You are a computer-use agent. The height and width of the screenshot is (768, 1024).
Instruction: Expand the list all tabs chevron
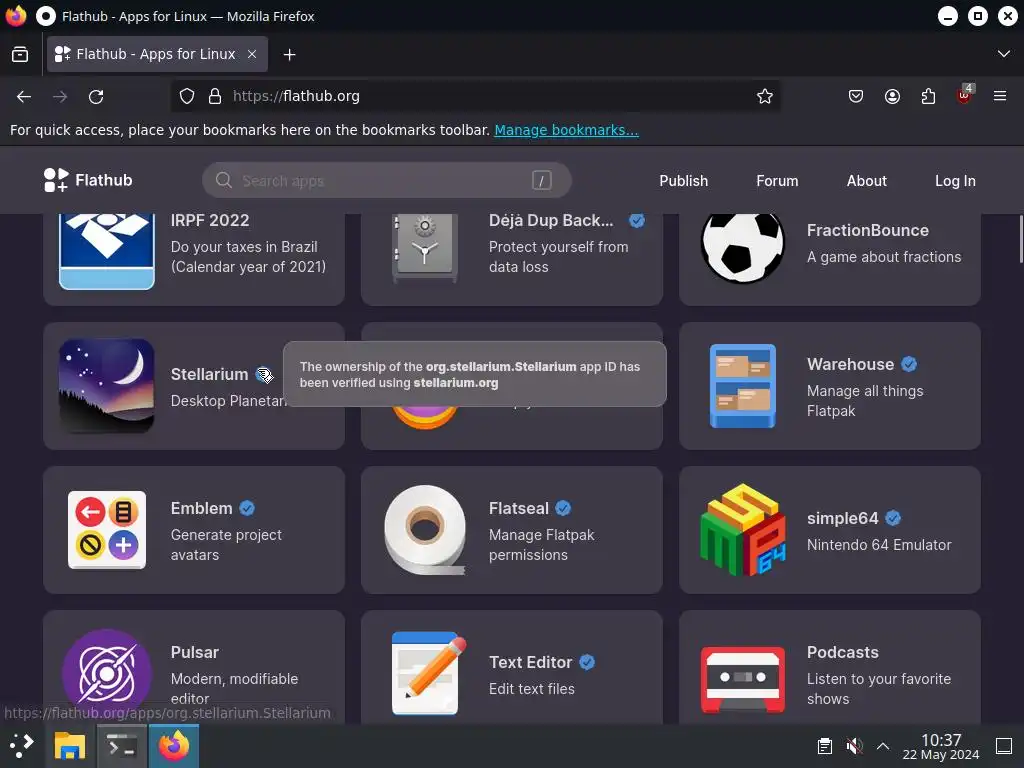[x=1004, y=54]
